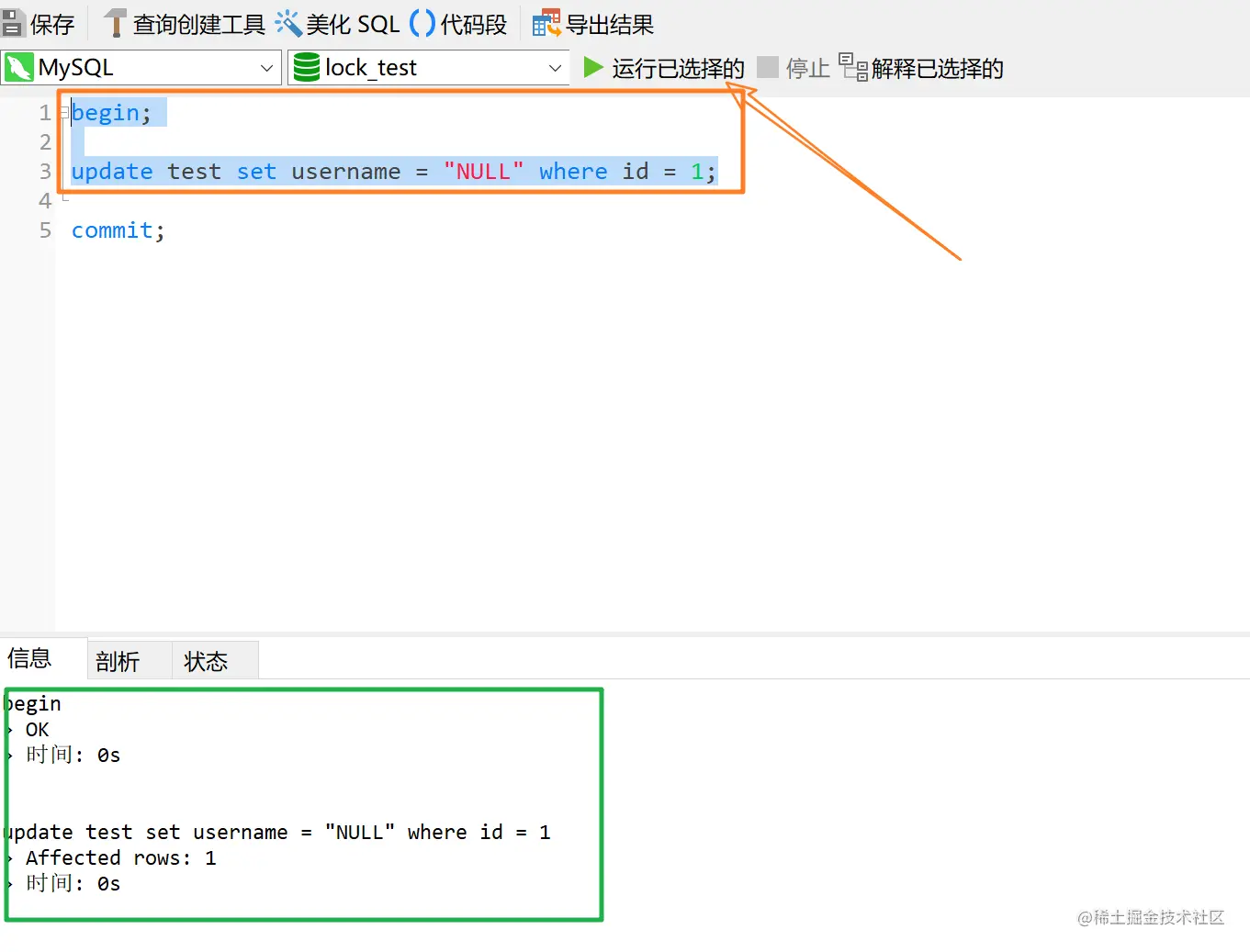Click the update statement in the output panel
This screenshot has height=952, width=1250.
tap(277, 832)
